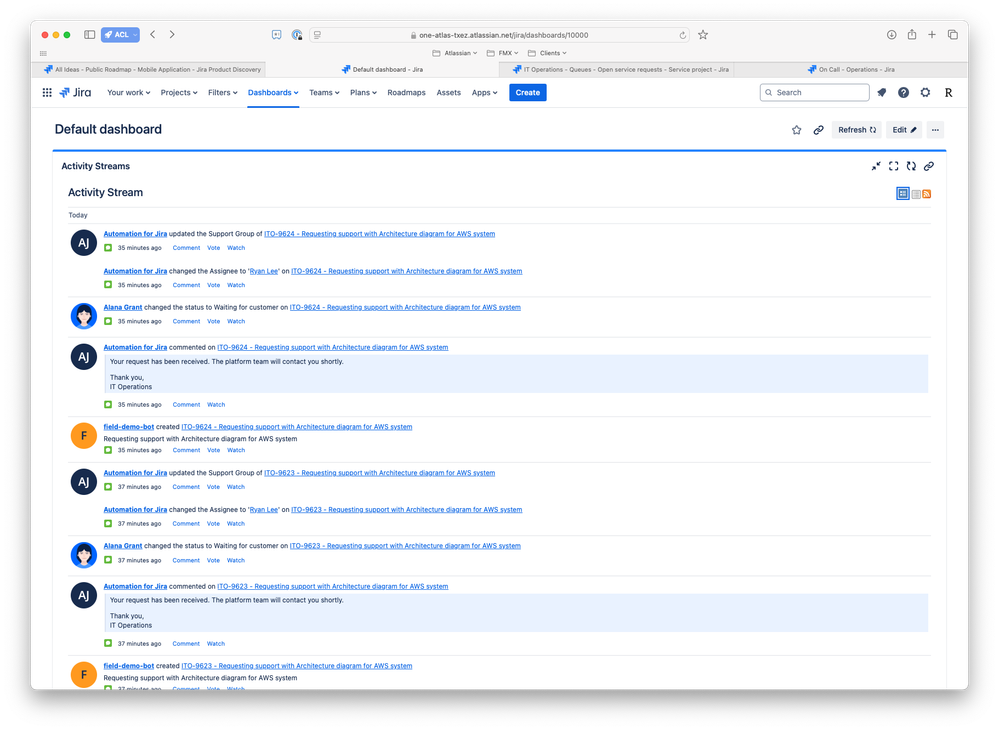The height and width of the screenshot is (730, 999).
Task: Star the Default dashboard
Action: (796, 130)
